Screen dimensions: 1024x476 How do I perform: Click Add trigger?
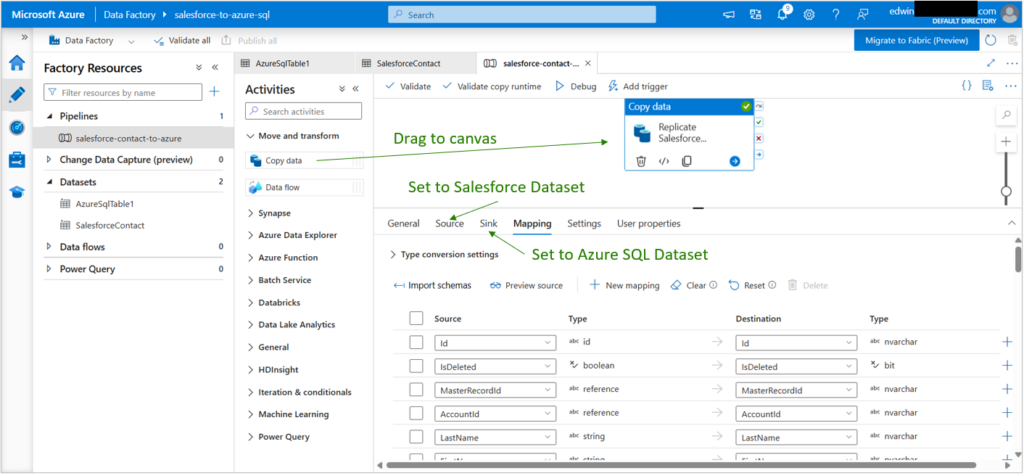point(637,86)
